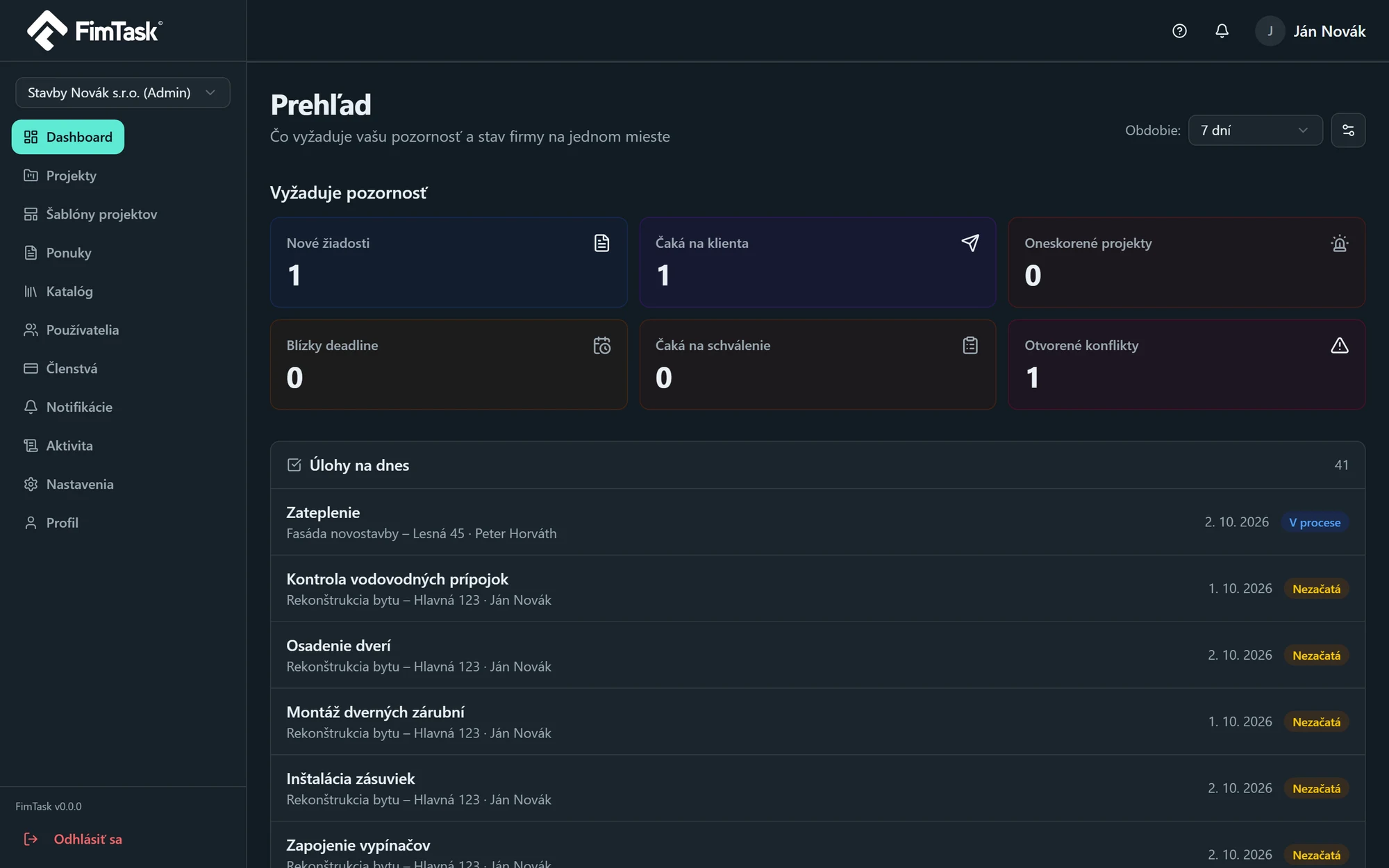This screenshot has height=868, width=1389.
Task: Open Inštalácia zásuviek task
Action: (x=817, y=789)
